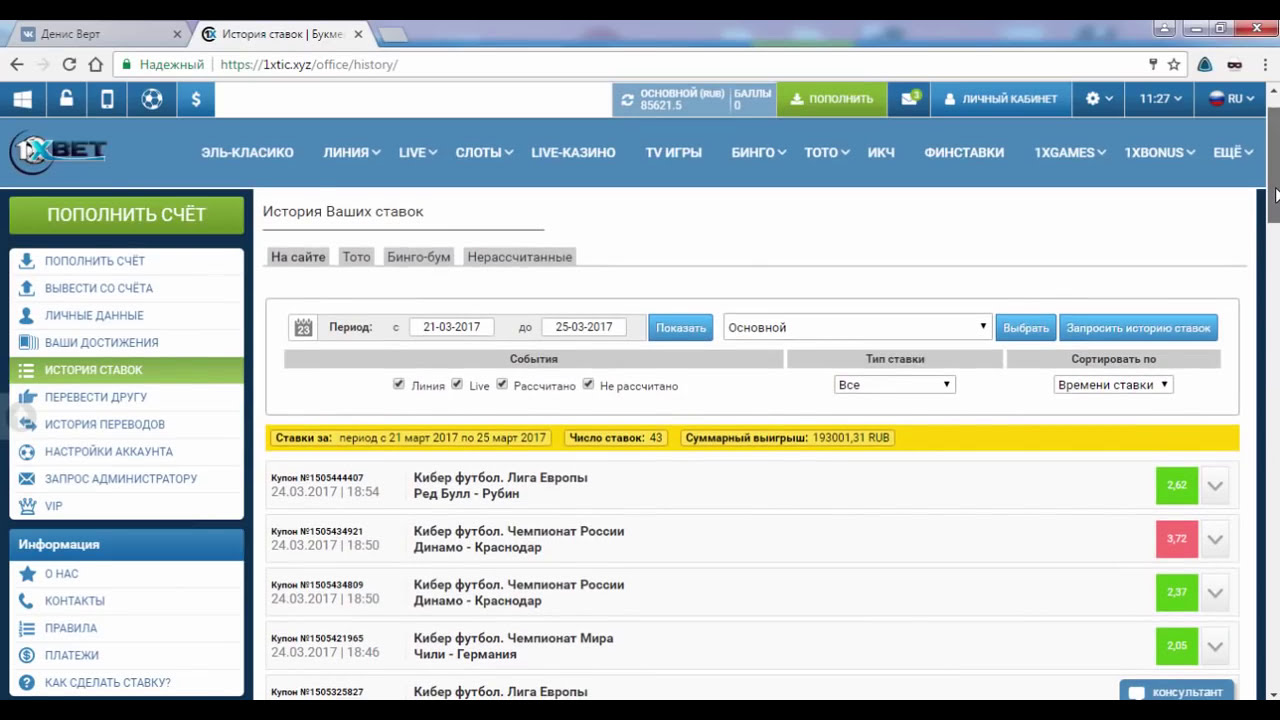Go to the browser home icon

click(x=95, y=64)
